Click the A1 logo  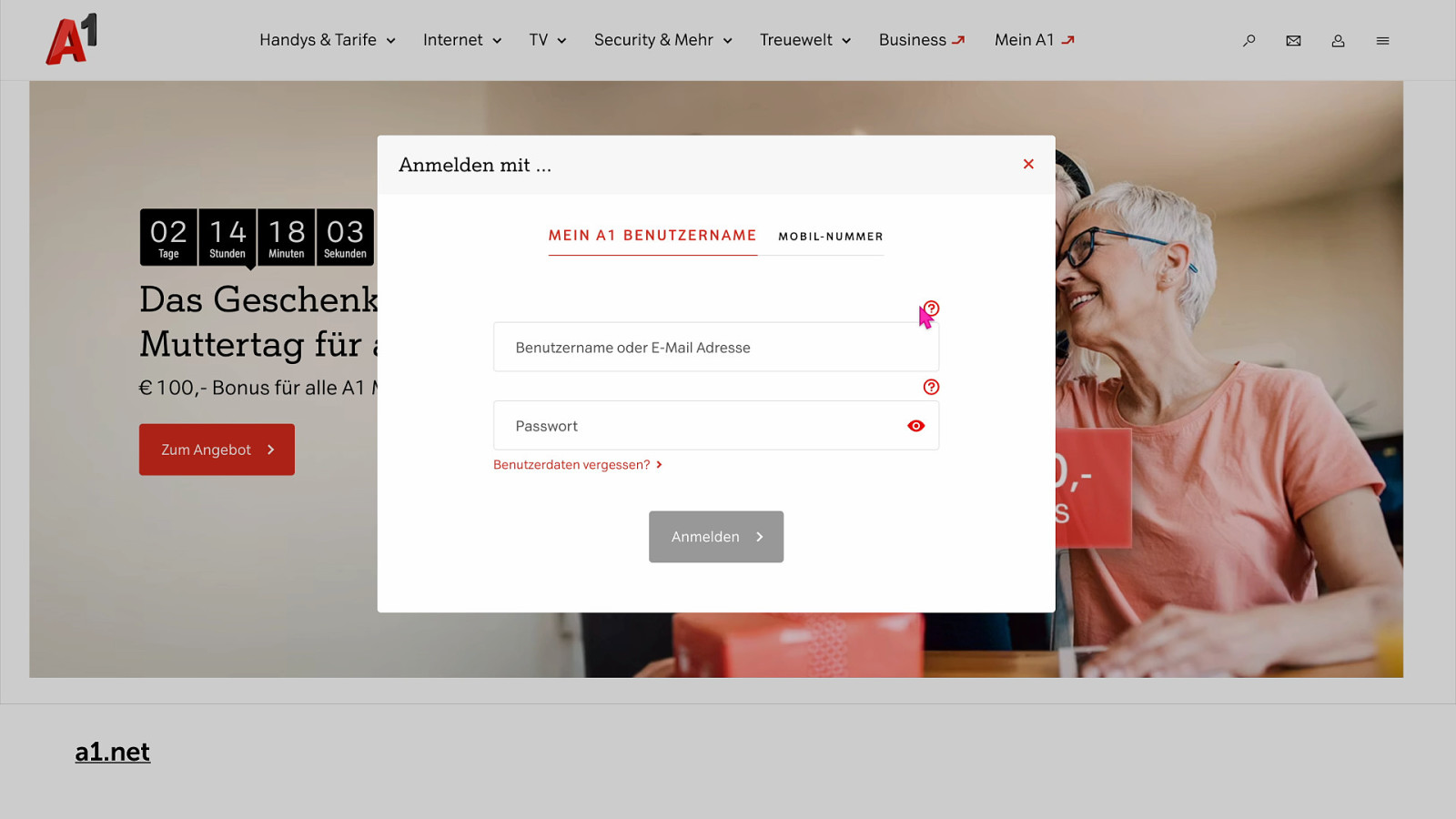pyautogui.click(x=72, y=39)
